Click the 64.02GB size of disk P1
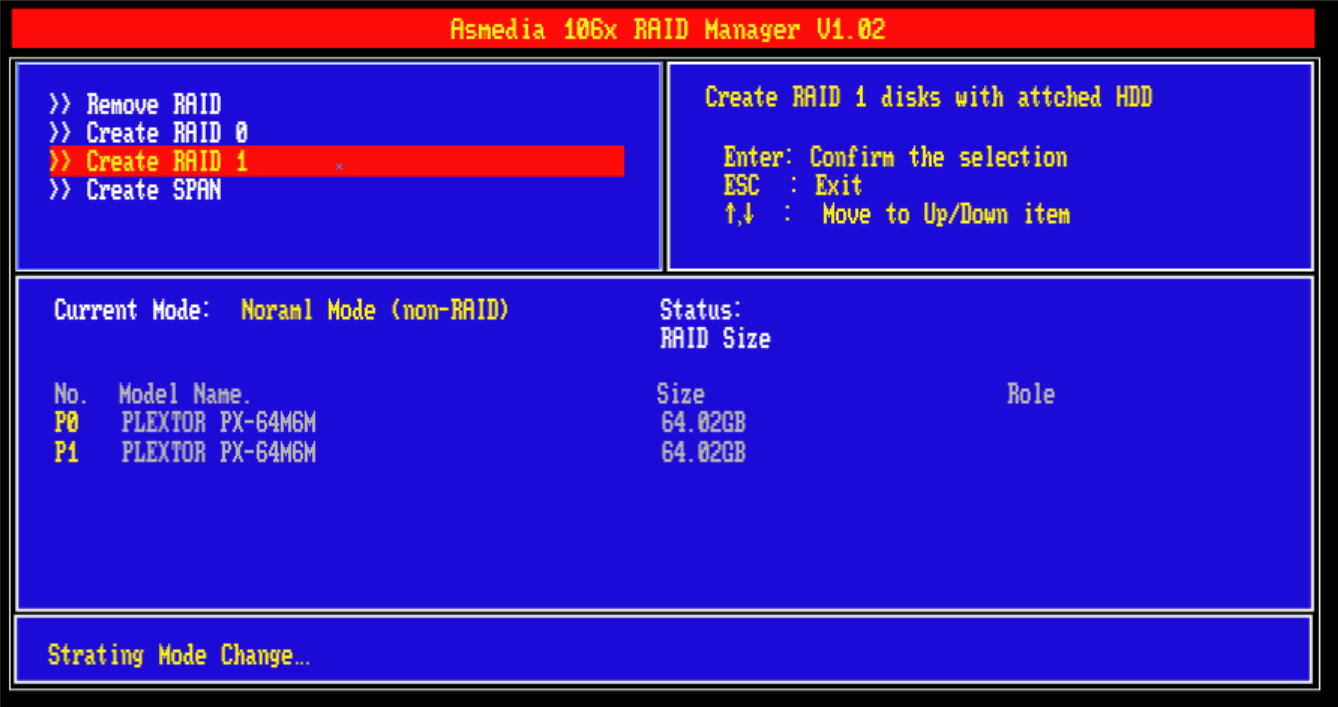Screen dimensions: 1338x707 click(x=703, y=453)
